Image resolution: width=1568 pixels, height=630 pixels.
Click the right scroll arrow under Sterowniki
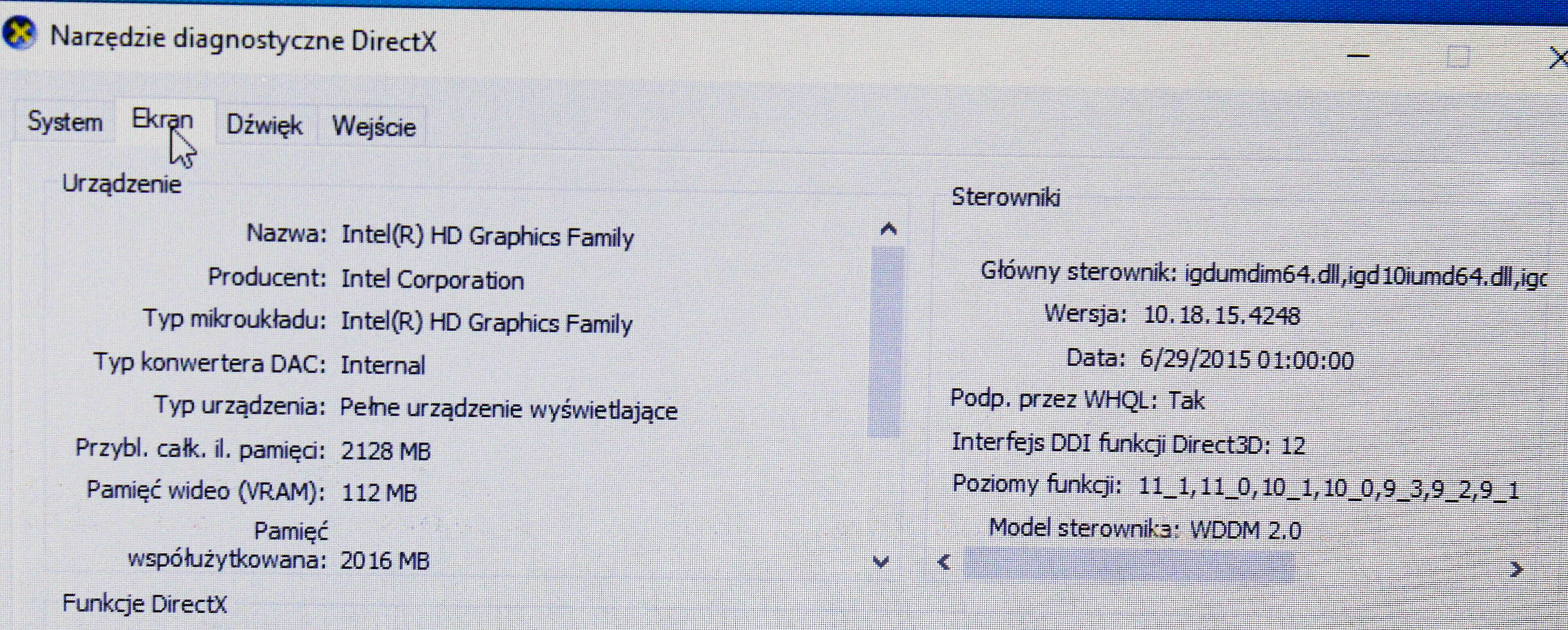tap(1517, 570)
